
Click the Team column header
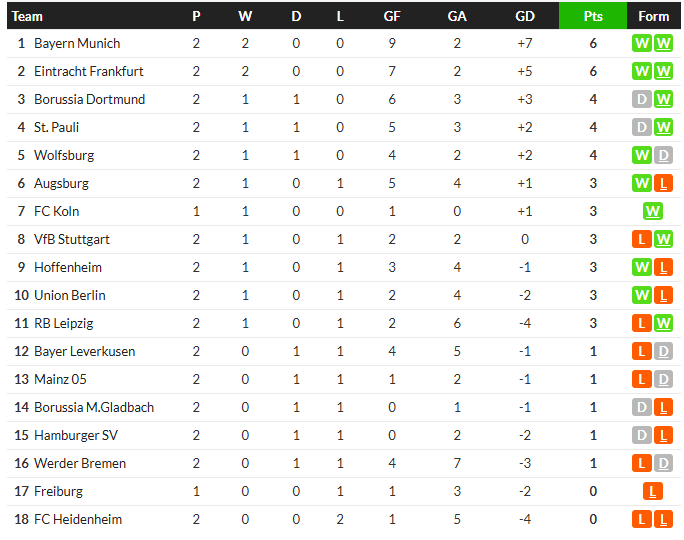[x=27, y=16]
